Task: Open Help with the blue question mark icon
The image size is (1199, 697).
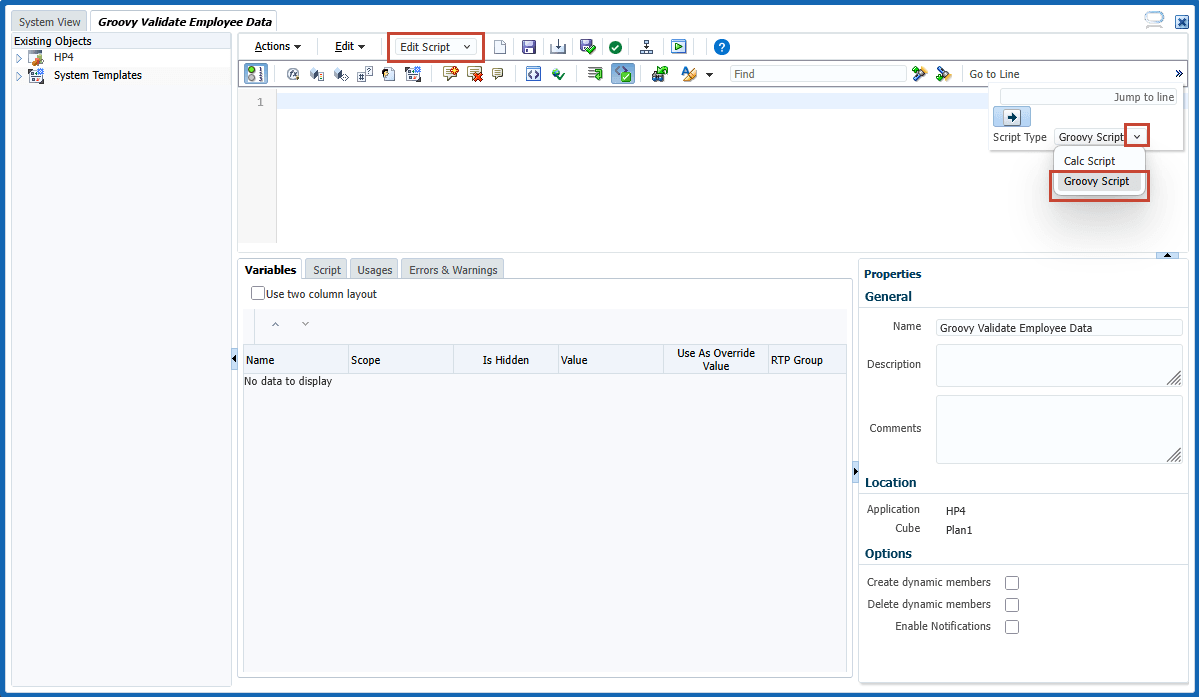Action: [721, 47]
